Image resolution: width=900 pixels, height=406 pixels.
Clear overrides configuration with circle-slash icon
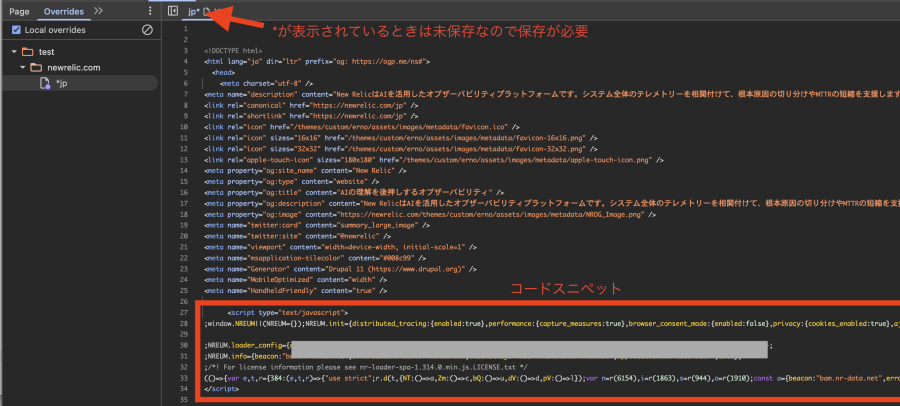coord(148,30)
